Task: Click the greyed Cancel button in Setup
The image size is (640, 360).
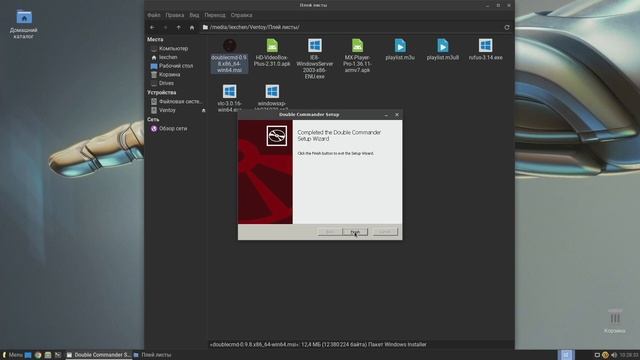Action: coord(385,232)
